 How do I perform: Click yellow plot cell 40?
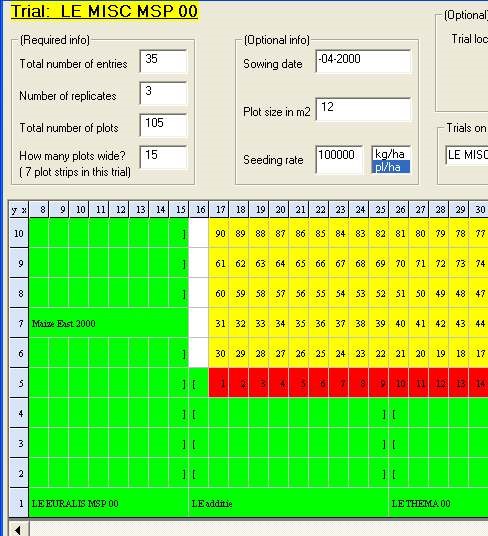coord(399,323)
